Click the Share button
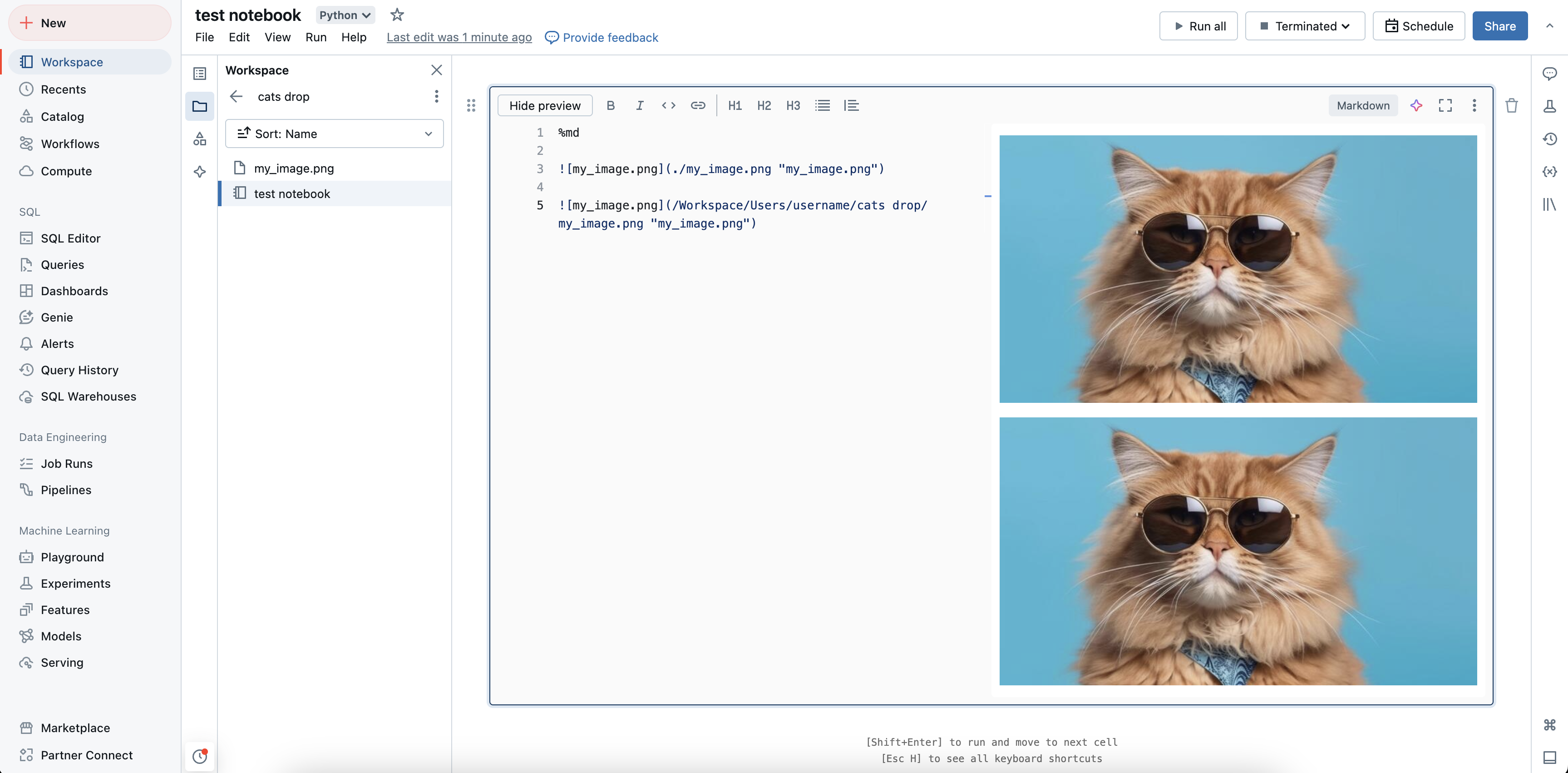This screenshot has width=1568, height=773. point(1499,26)
